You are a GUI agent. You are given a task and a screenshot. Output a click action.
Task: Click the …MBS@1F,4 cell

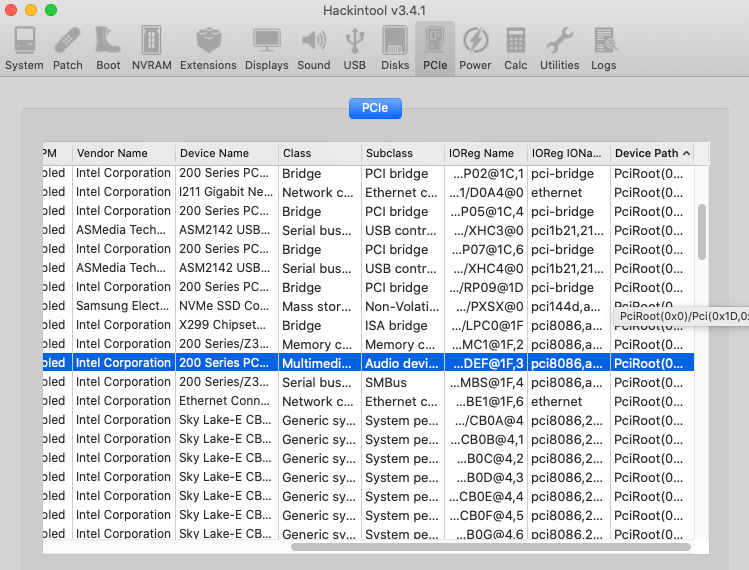click(x=487, y=382)
